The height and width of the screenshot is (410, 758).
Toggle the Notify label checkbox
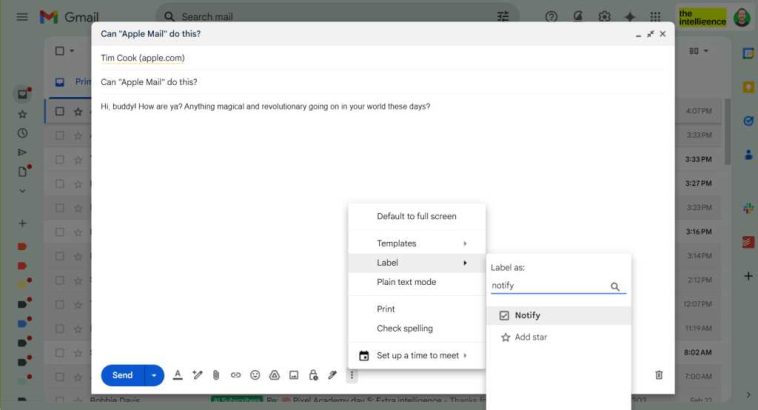[504, 315]
